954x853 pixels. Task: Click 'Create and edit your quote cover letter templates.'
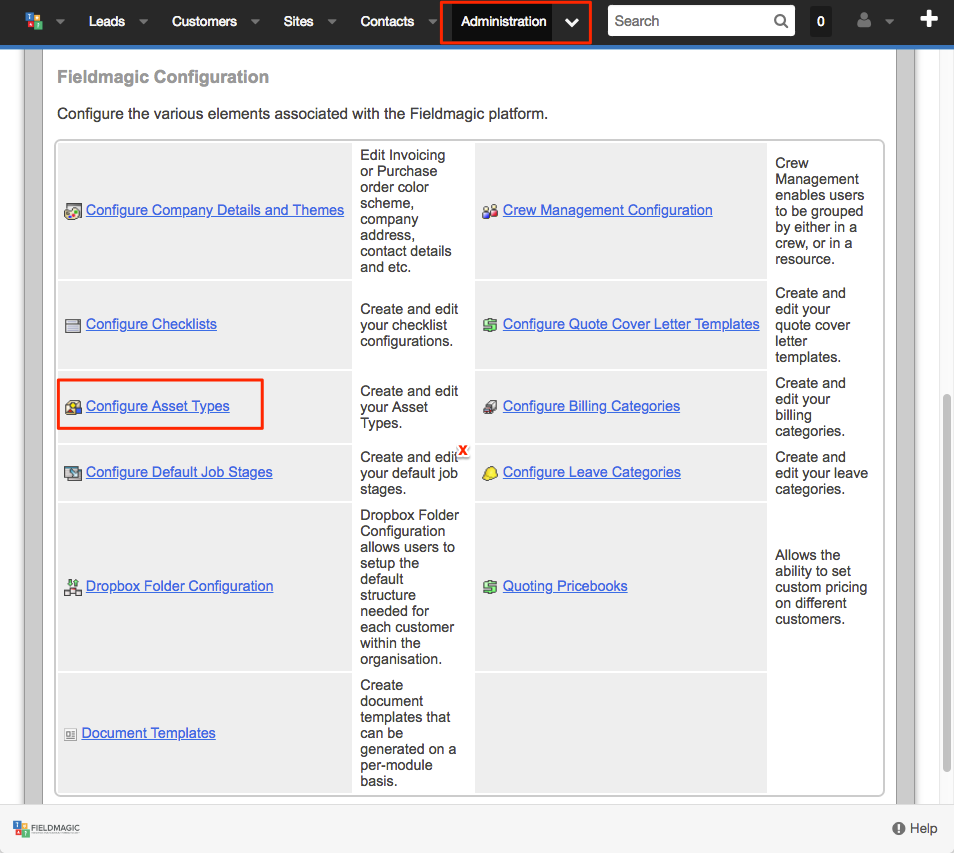pyautogui.click(x=812, y=325)
